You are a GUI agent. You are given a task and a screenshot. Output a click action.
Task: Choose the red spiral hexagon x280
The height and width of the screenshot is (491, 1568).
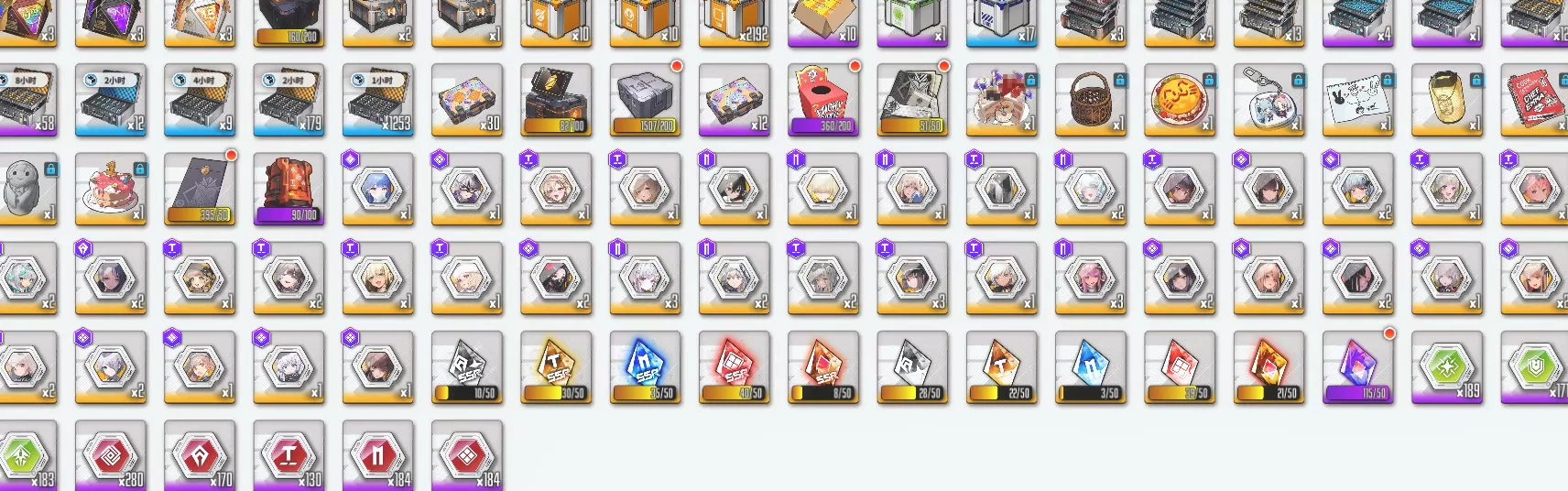pyautogui.click(x=111, y=455)
